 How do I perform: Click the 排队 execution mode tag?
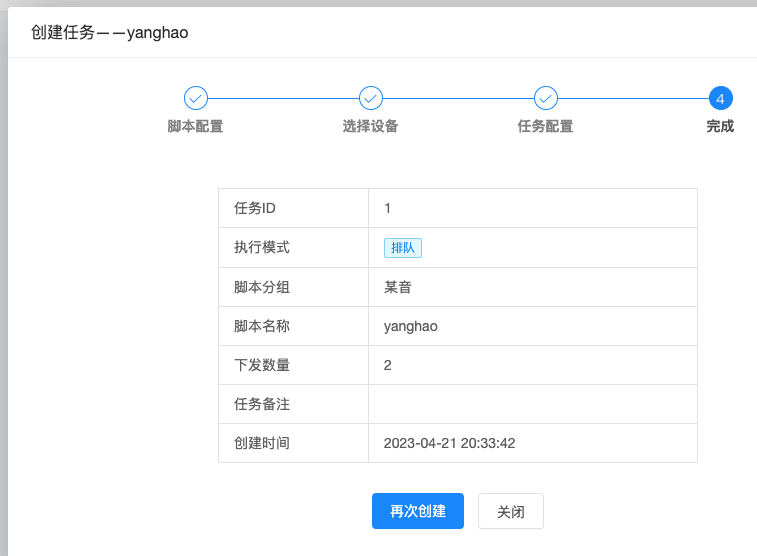click(x=402, y=248)
